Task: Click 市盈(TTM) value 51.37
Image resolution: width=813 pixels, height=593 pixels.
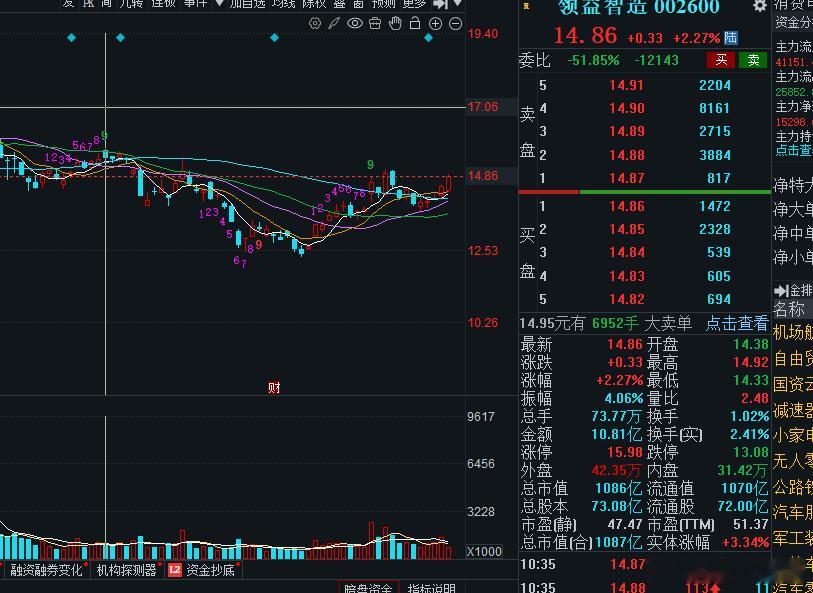Action: tap(751, 524)
